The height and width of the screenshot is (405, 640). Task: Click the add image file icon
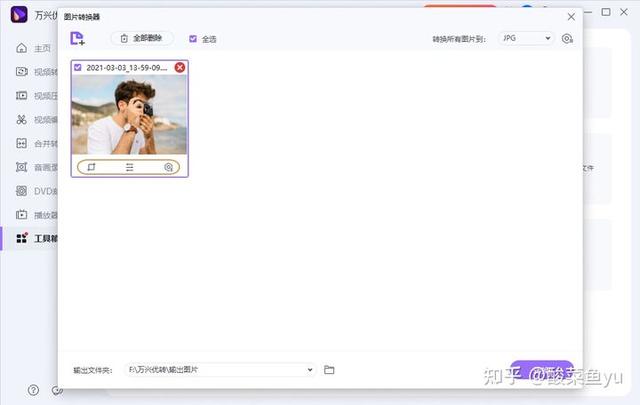coord(78,38)
